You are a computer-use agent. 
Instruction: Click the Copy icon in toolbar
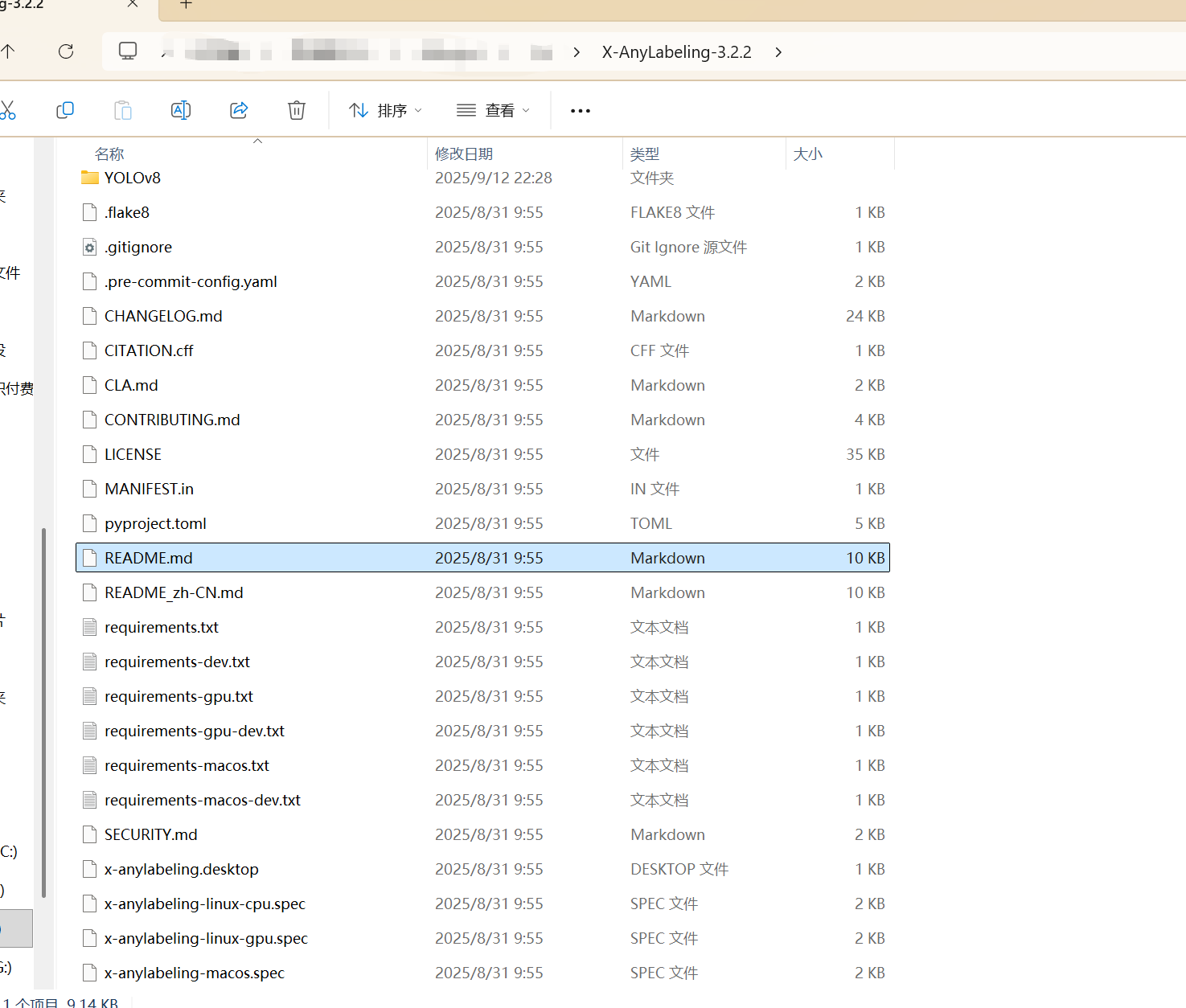point(65,110)
